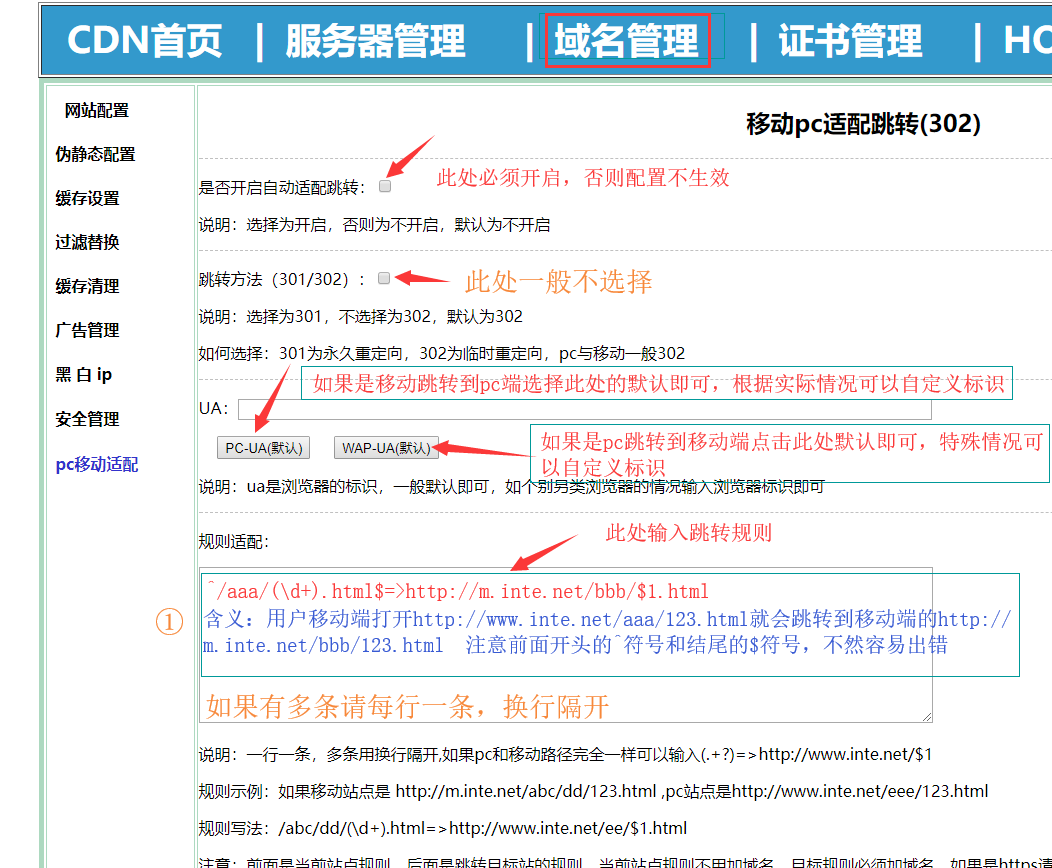The width and height of the screenshot is (1052, 868).
Task: Select 安全管理 in sidebar
Action: 87,420
